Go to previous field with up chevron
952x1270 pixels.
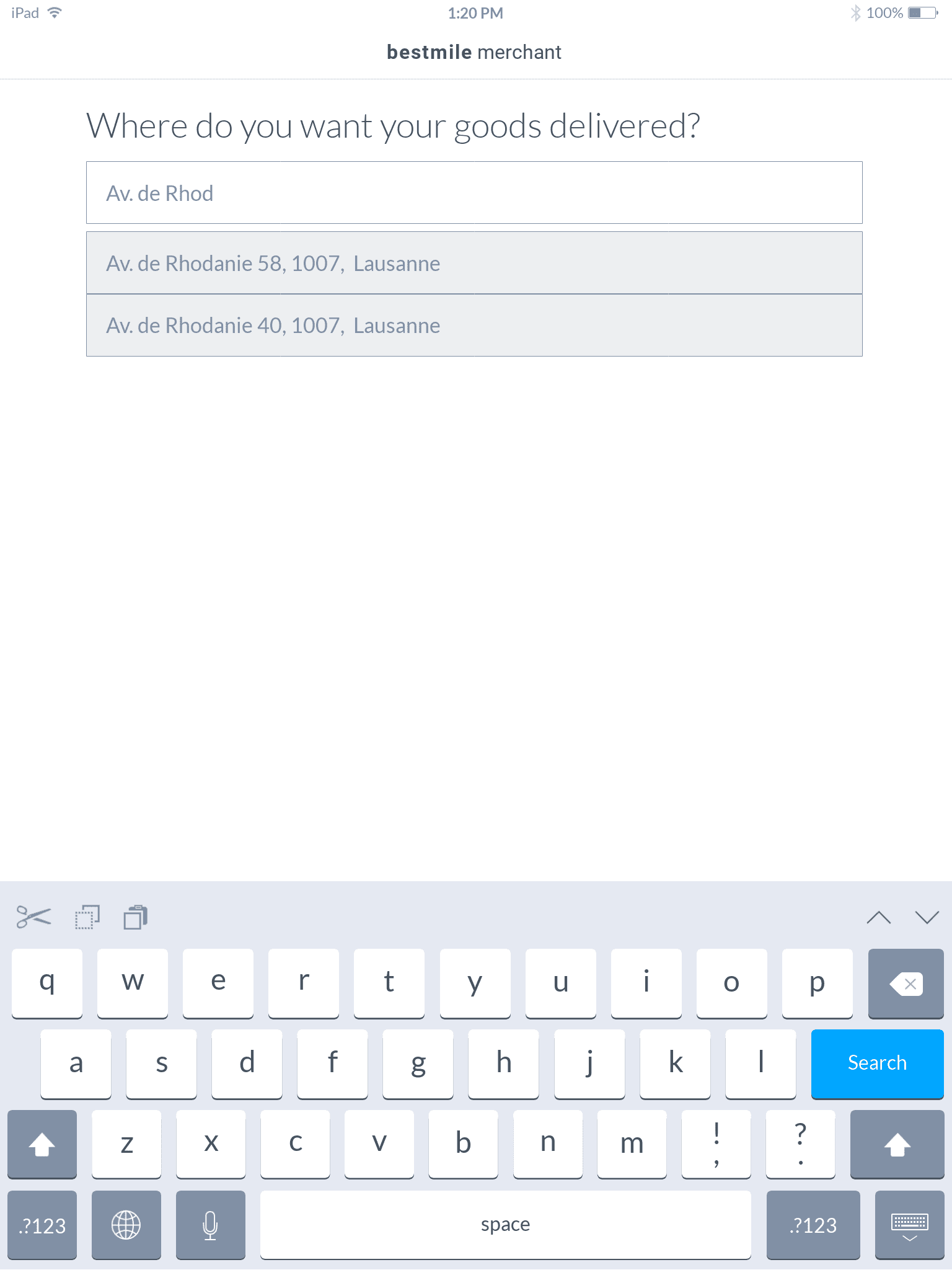click(879, 917)
